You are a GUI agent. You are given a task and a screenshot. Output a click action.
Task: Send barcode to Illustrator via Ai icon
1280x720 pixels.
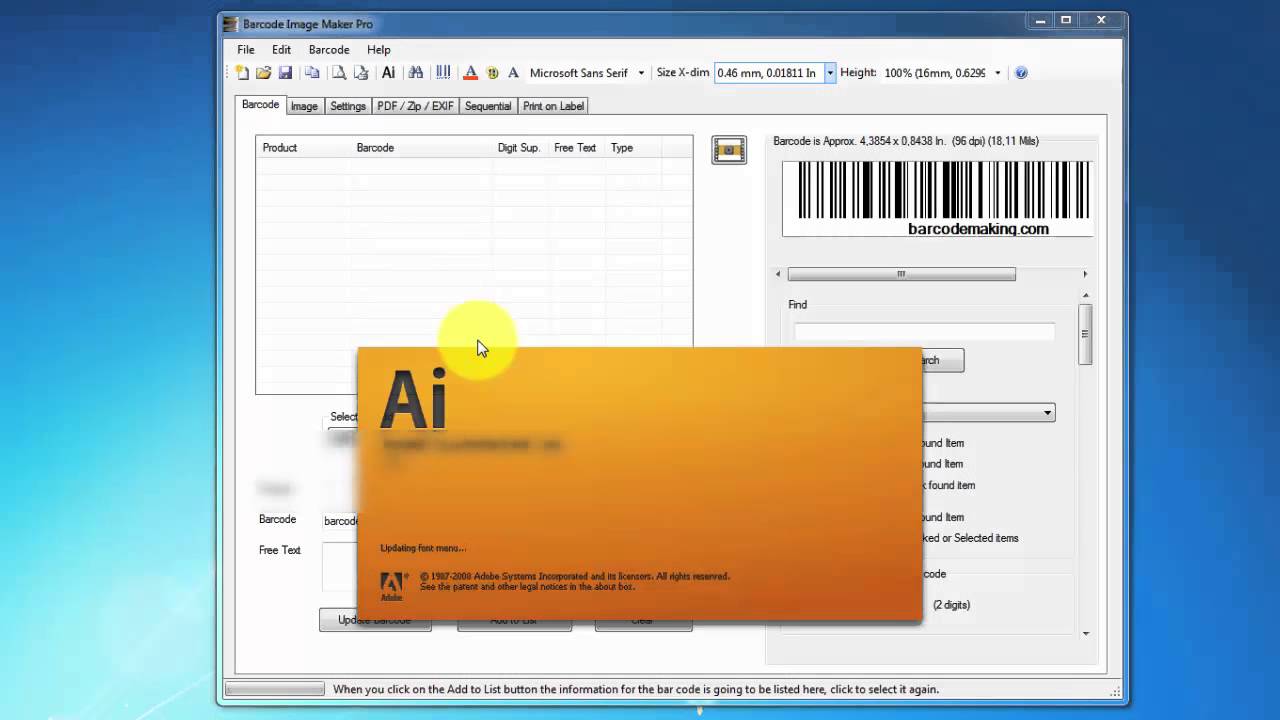click(x=389, y=72)
